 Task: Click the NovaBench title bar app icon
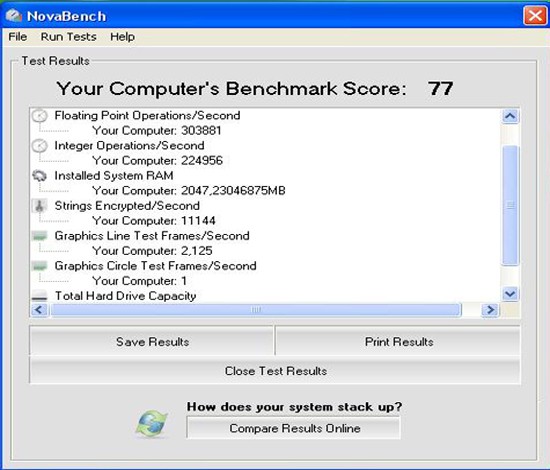click(x=14, y=16)
